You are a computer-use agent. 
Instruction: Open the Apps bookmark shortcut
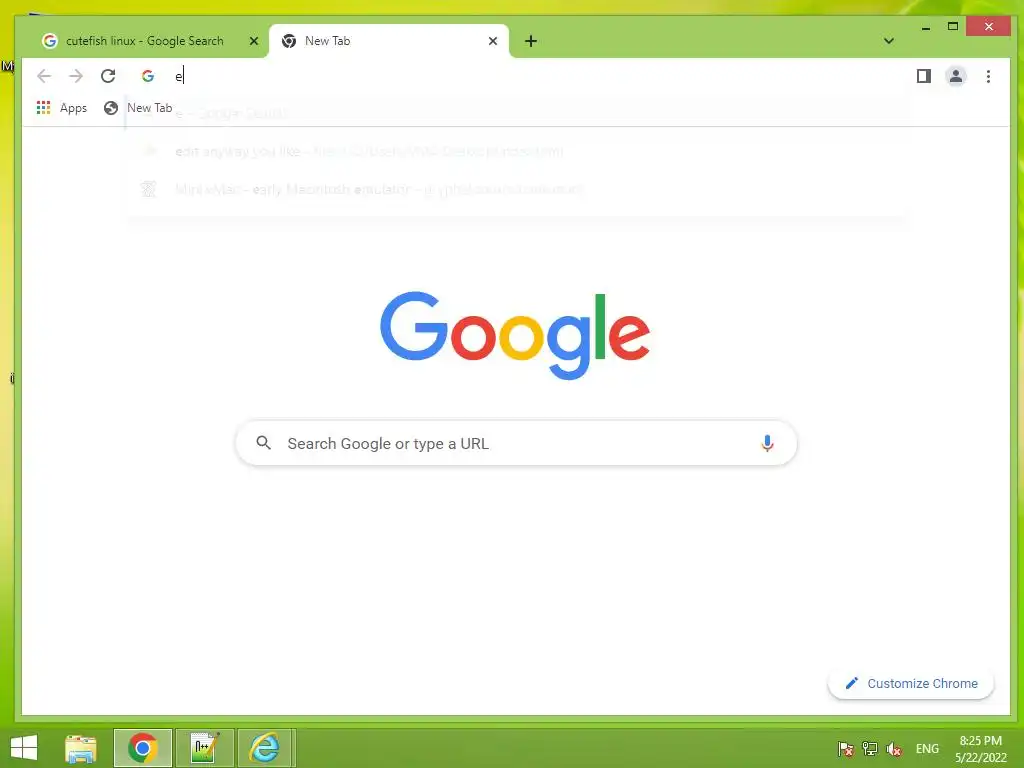tap(62, 108)
